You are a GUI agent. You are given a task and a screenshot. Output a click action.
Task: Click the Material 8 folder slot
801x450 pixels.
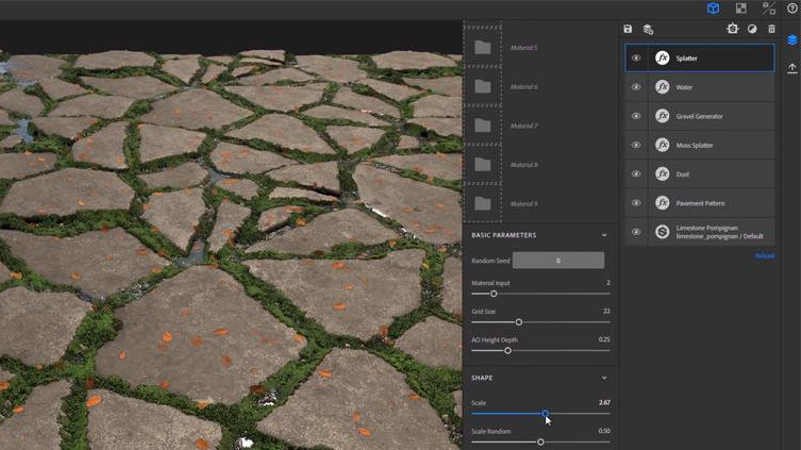(x=483, y=164)
